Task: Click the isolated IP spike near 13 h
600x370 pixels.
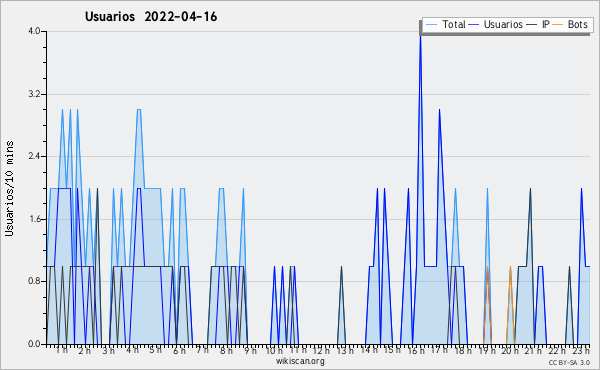Action: (x=341, y=268)
